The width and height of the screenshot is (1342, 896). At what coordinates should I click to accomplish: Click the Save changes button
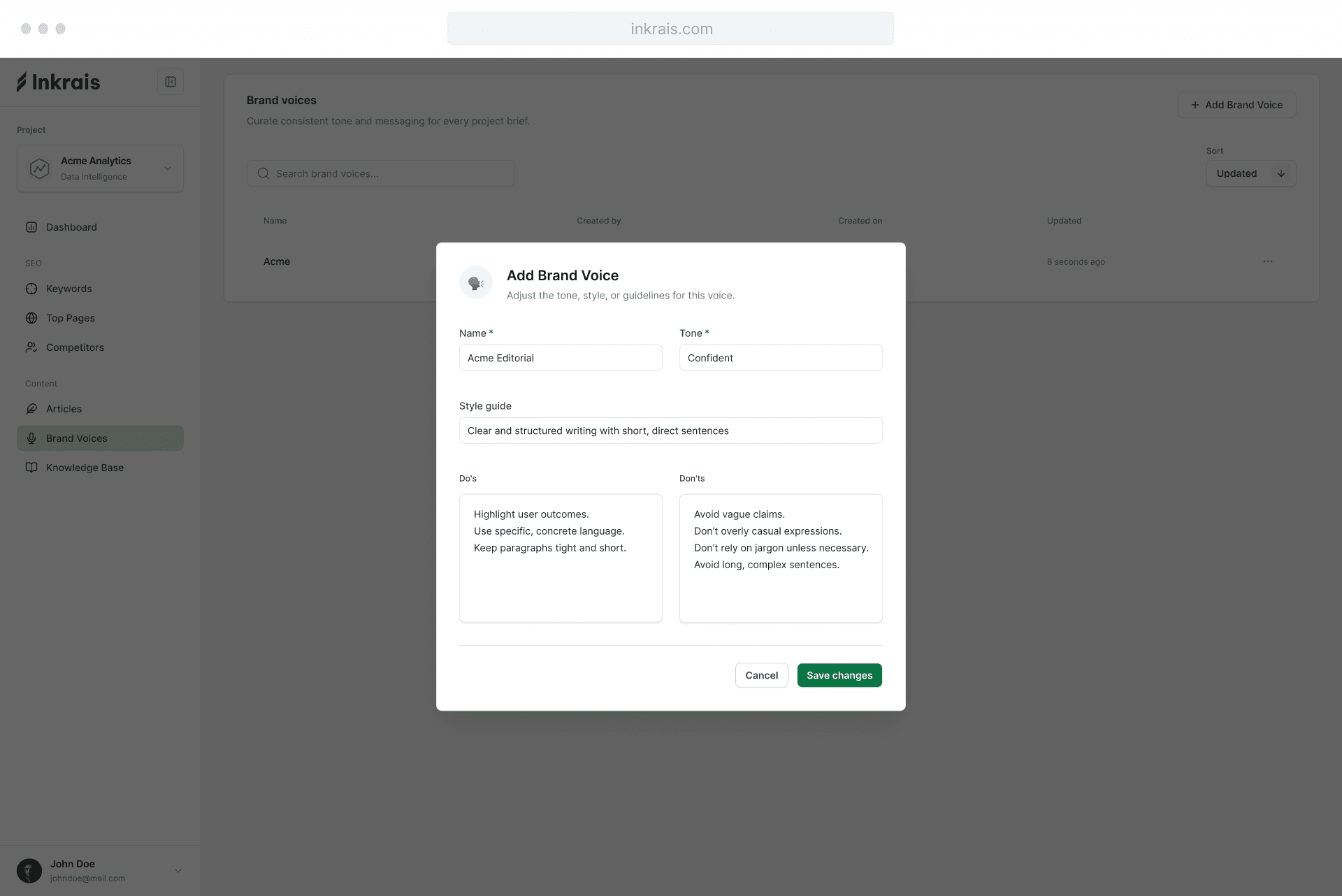(839, 675)
